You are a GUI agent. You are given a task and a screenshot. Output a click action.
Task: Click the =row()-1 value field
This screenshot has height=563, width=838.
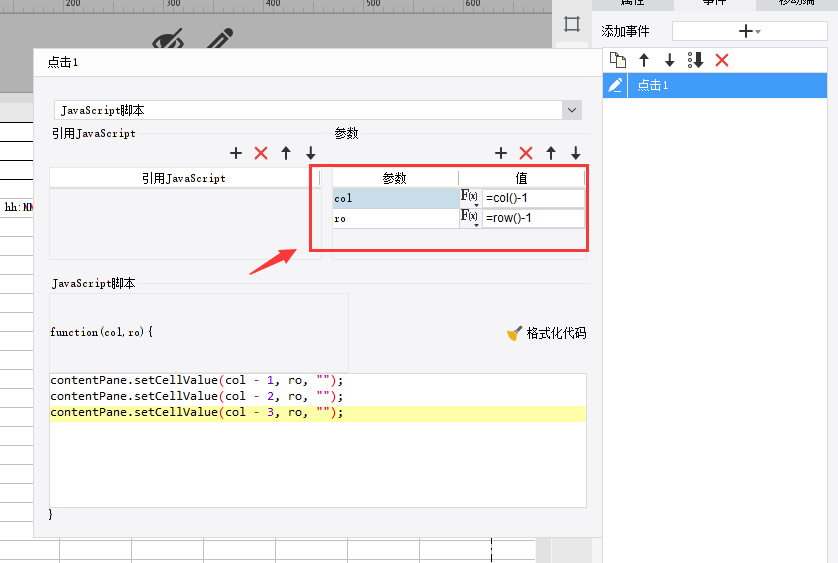(533, 218)
